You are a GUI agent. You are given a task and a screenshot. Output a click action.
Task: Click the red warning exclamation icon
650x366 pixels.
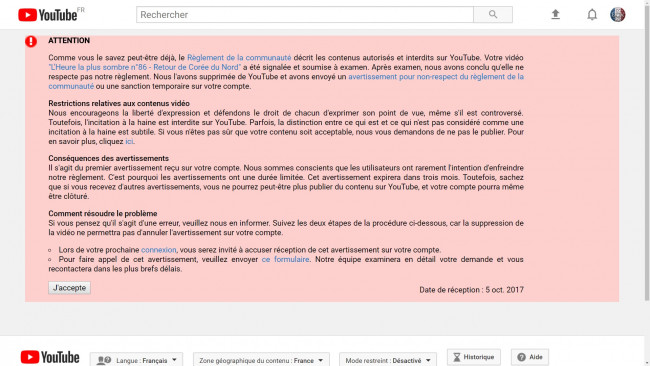pos(31,41)
